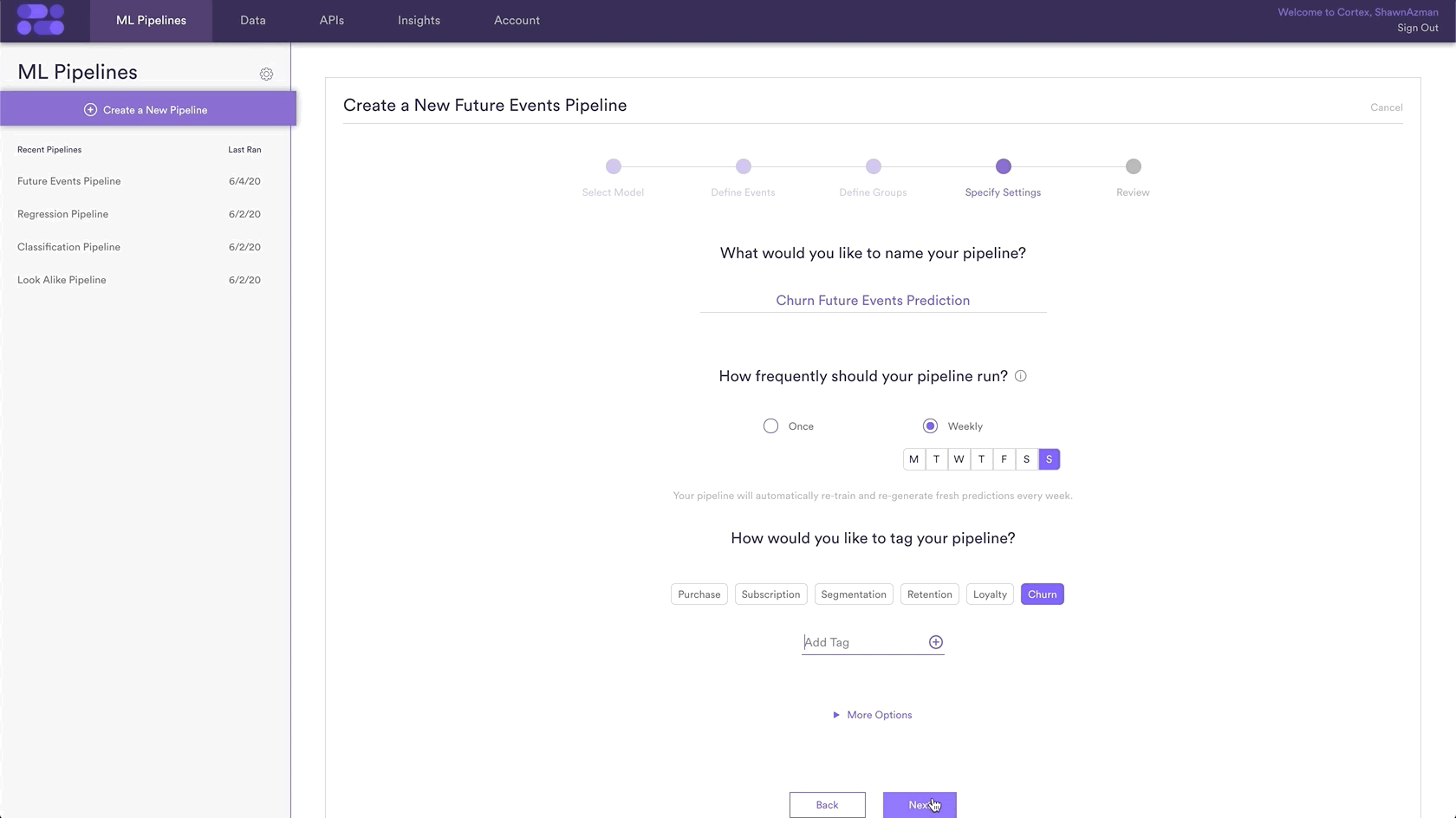Select the Once radio button

click(770, 426)
